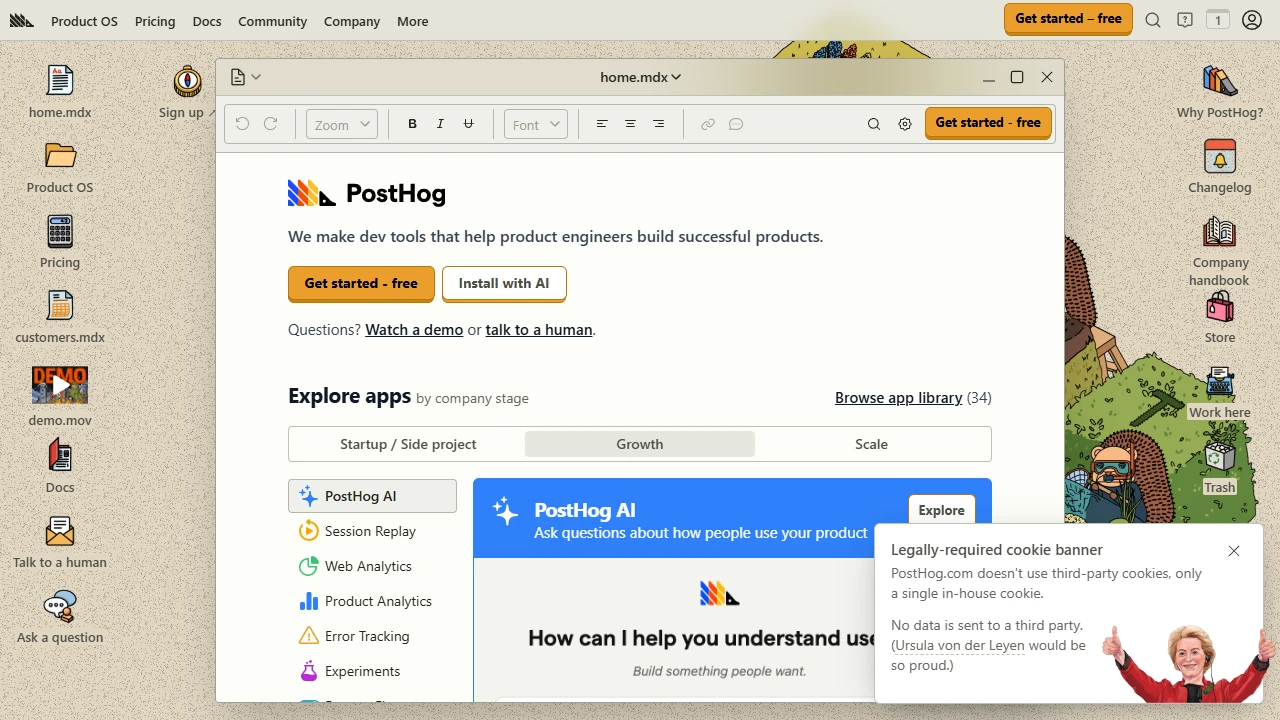
Task: Open the Font dropdown
Action: 535,124
